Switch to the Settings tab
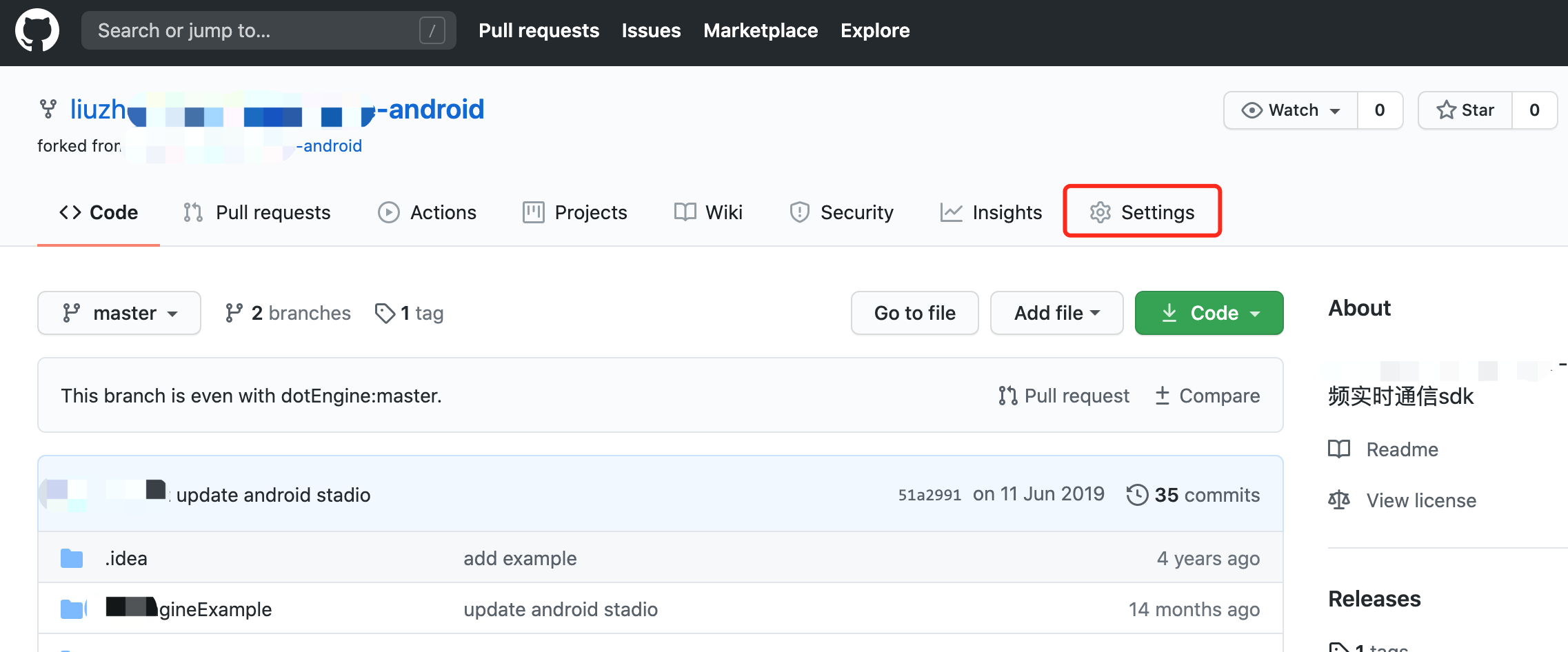Viewport: 1568px width, 652px height. pyautogui.click(x=1143, y=212)
